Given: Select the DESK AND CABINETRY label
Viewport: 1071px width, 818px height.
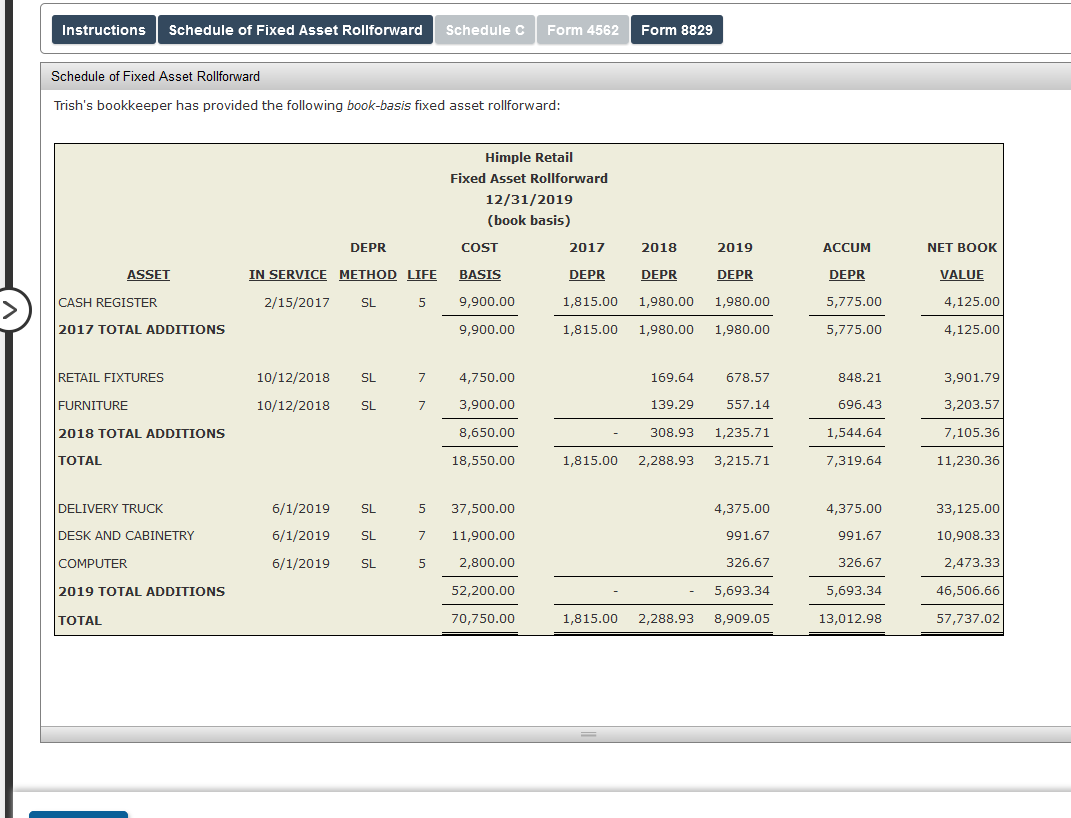Looking at the screenshot, I should pyautogui.click(x=126, y=536).
